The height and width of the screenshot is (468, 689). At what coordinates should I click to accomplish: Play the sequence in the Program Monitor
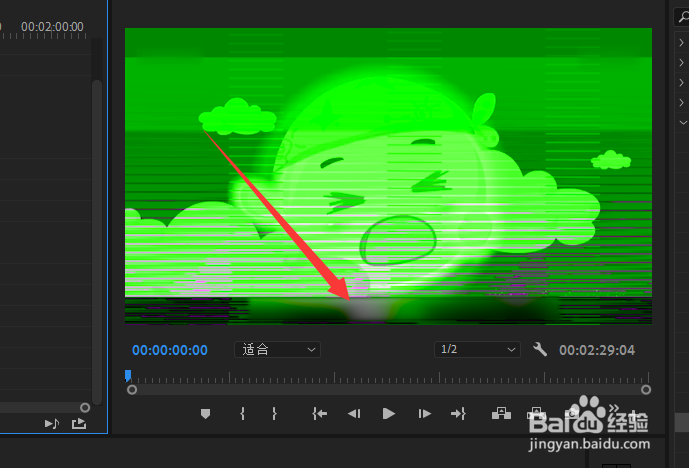(388, 414)
